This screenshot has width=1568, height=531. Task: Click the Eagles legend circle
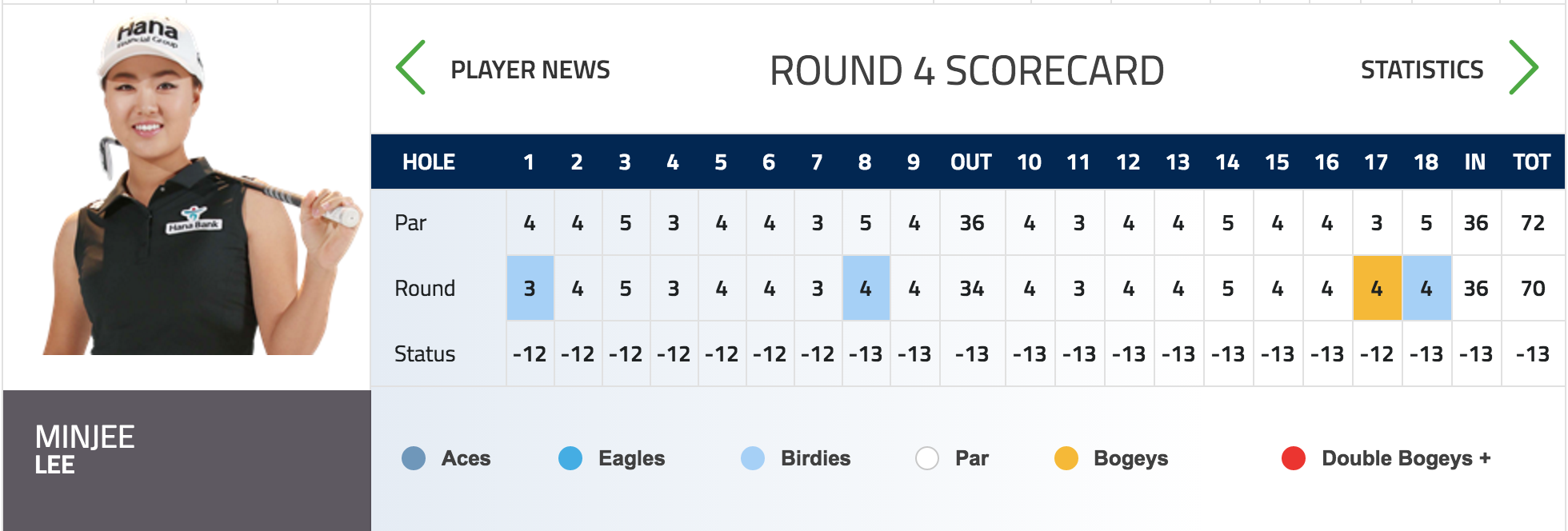point(570,458)
